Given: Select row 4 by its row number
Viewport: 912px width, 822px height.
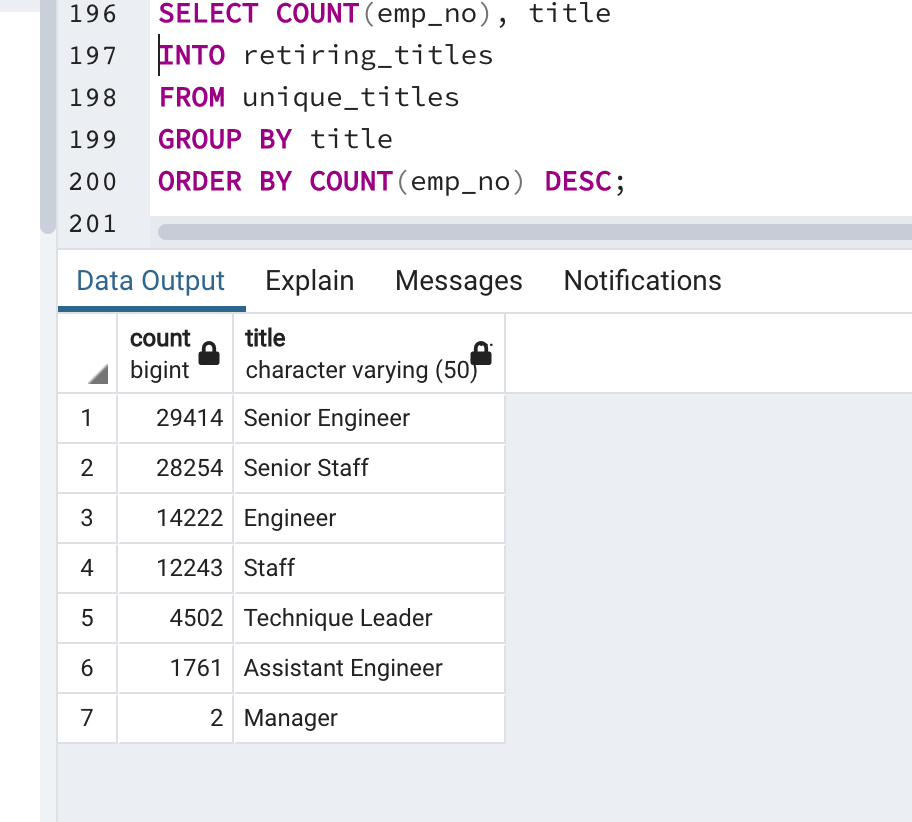Looking at the screenshot, I should pos(87,568).
